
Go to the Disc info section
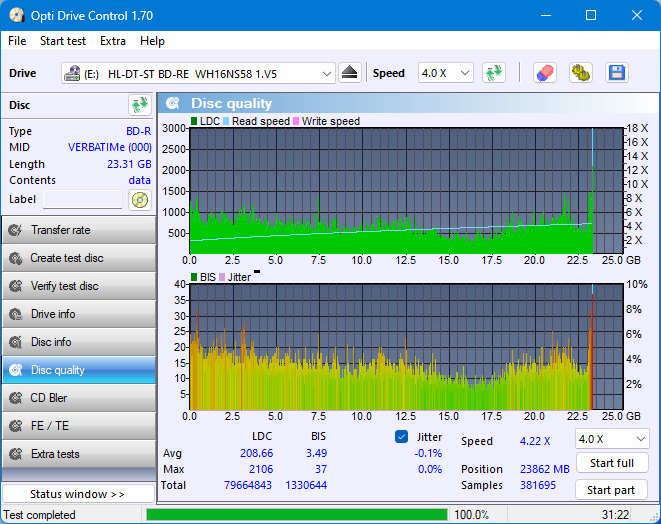pos(79,342)
